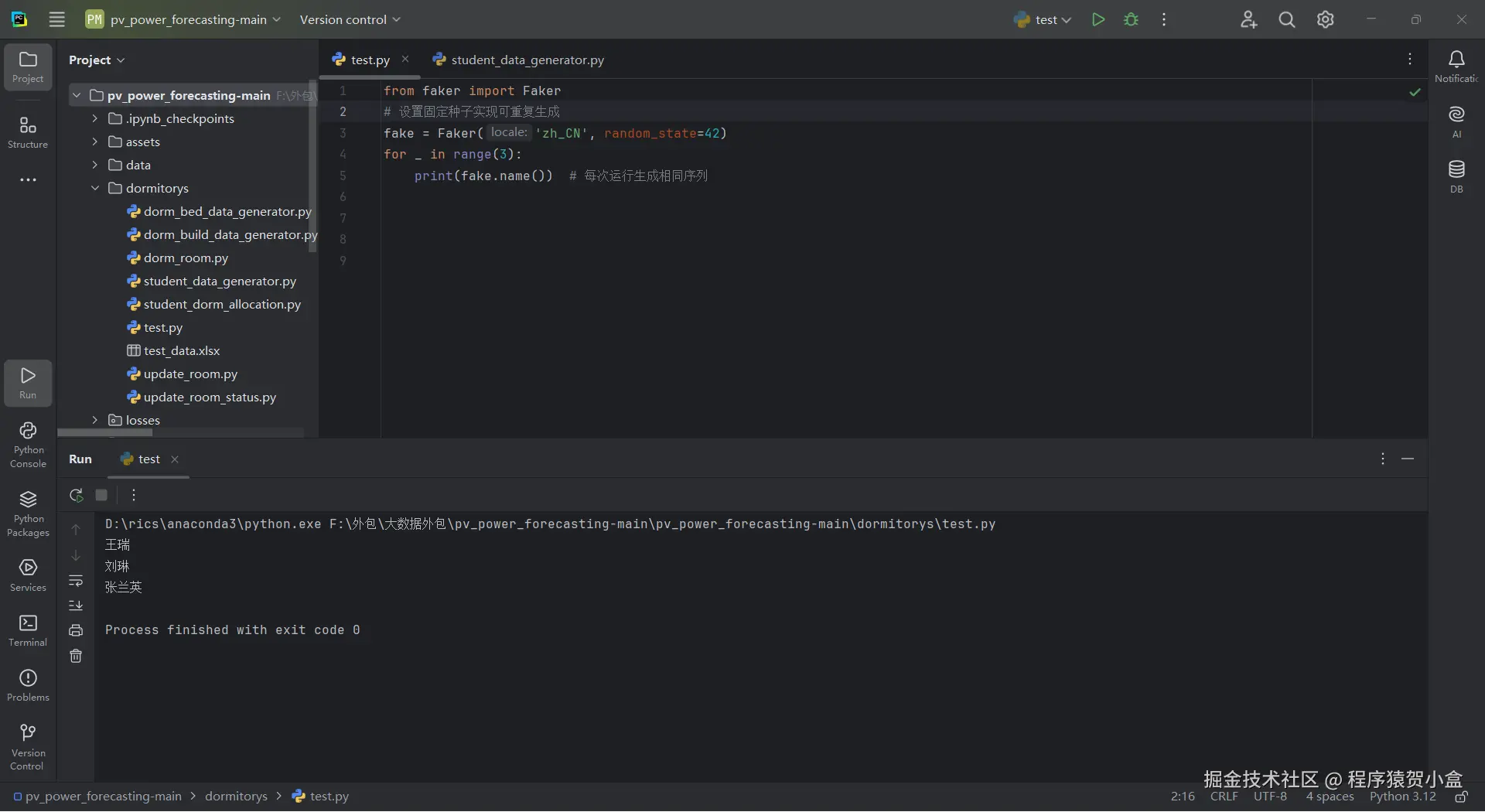Open the Python Console tool window
The image size is (1485, 812).
tap(28, 445)
